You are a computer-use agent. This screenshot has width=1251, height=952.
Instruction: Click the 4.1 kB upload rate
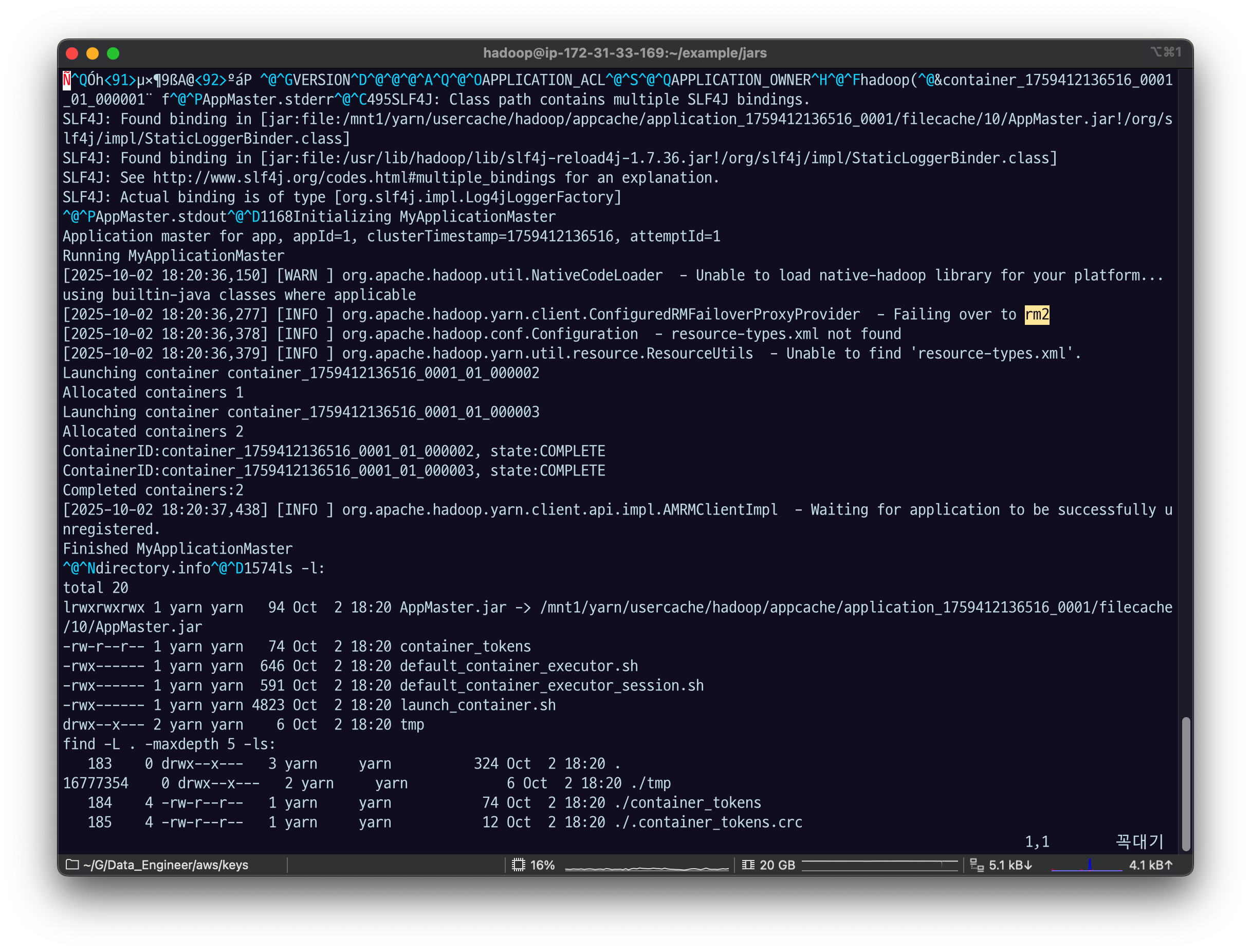pos(1151,865)
